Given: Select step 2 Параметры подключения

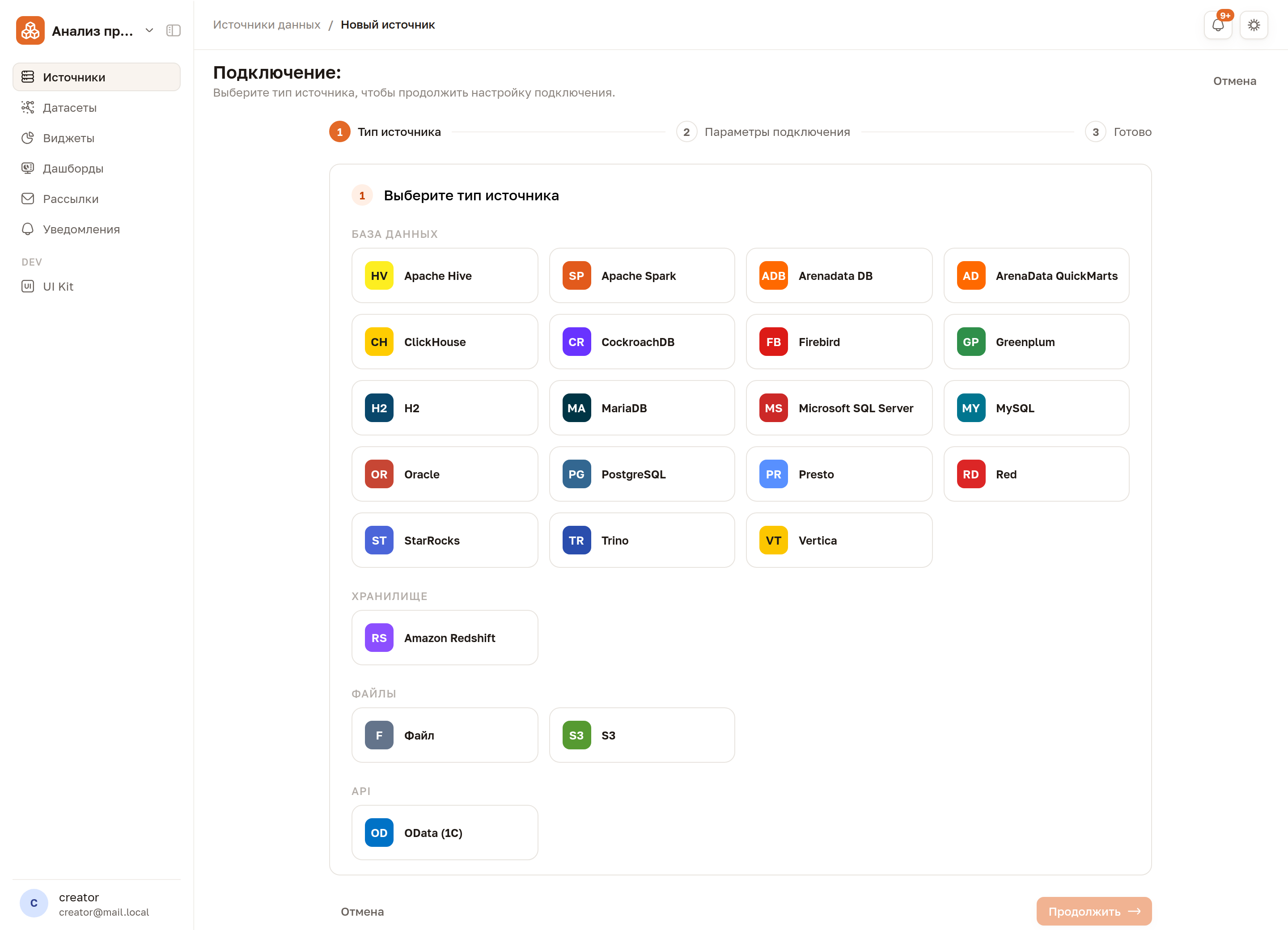Looking at the screenshot, I should click(x=763, y=132).
